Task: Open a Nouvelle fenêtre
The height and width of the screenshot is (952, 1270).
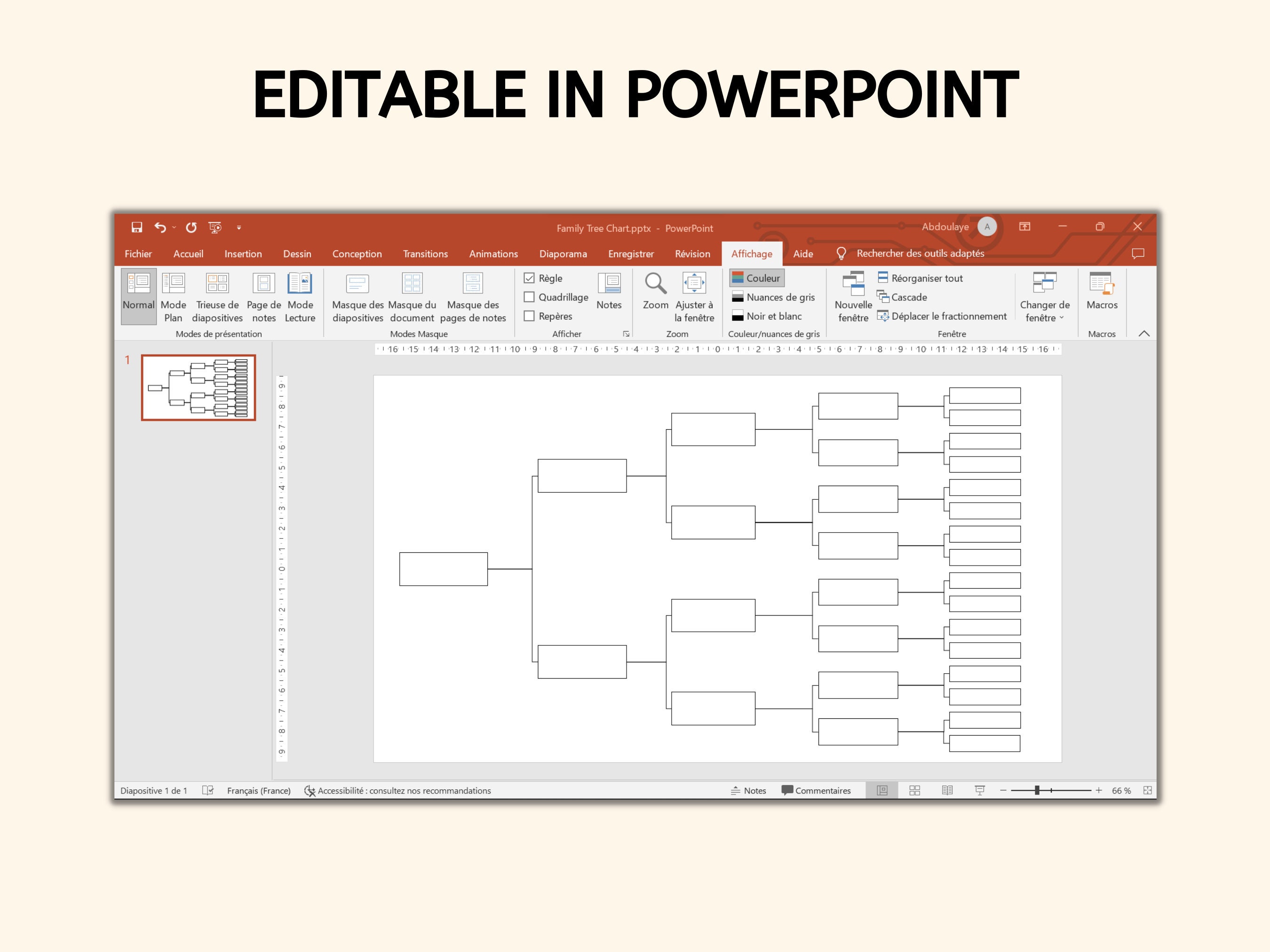Action: pos(853,298)
